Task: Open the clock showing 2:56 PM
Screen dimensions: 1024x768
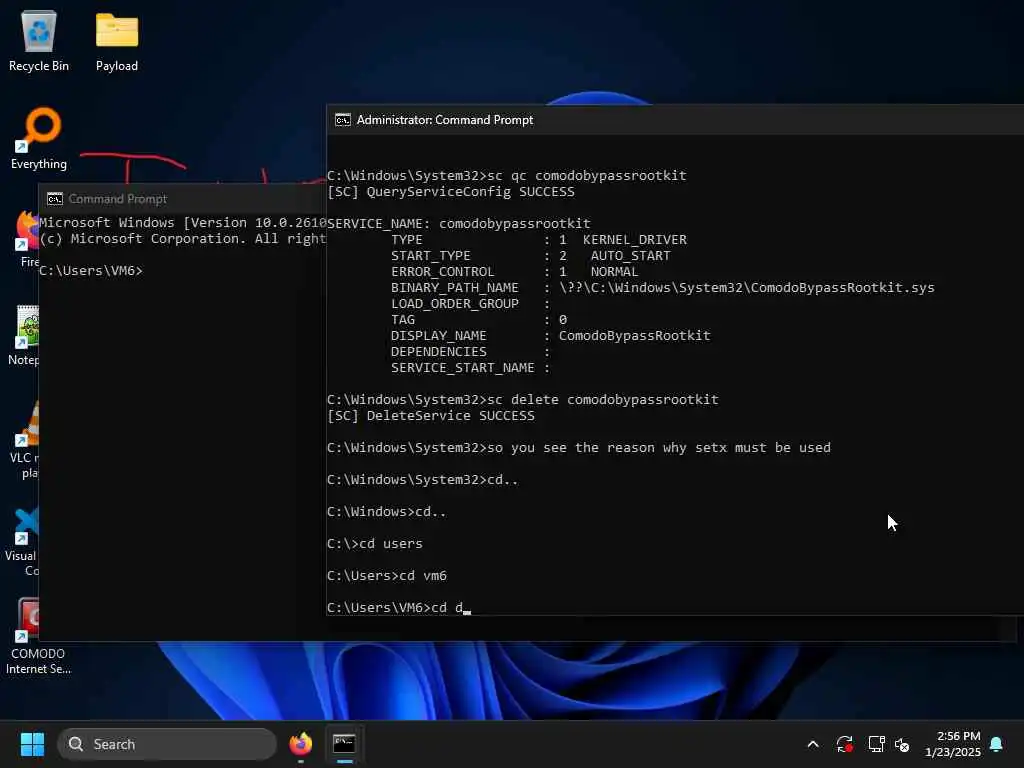Action: (x=953, y=744)
